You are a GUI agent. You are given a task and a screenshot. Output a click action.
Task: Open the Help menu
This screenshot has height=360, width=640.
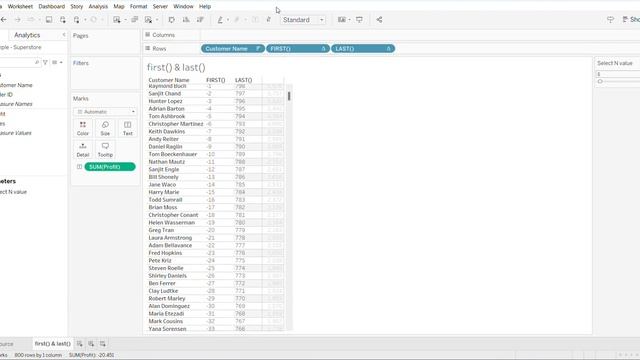pos(205,7)
